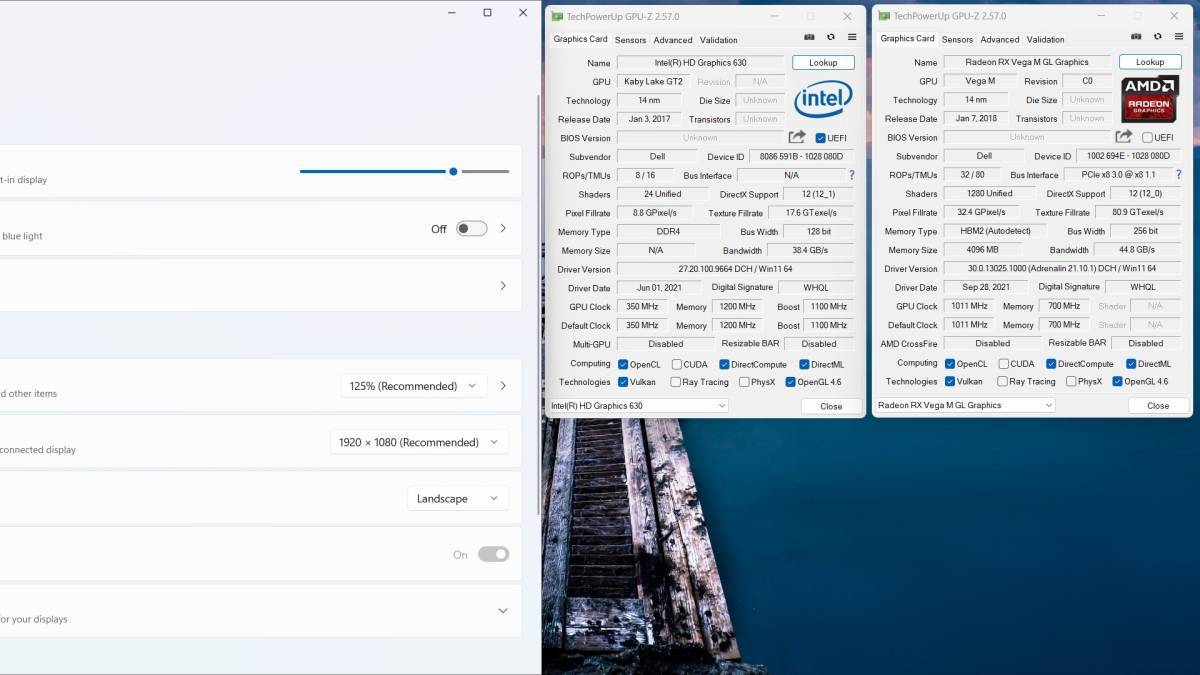Select Graphics Card tab in Radeon GPU-Z window
The image size is (1200, 675).
tap(907, 38)
